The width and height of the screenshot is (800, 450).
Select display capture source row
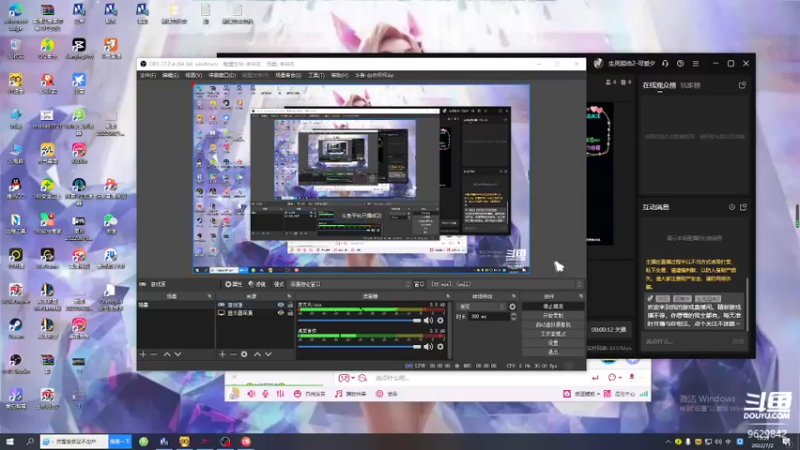tap(255, 313)
